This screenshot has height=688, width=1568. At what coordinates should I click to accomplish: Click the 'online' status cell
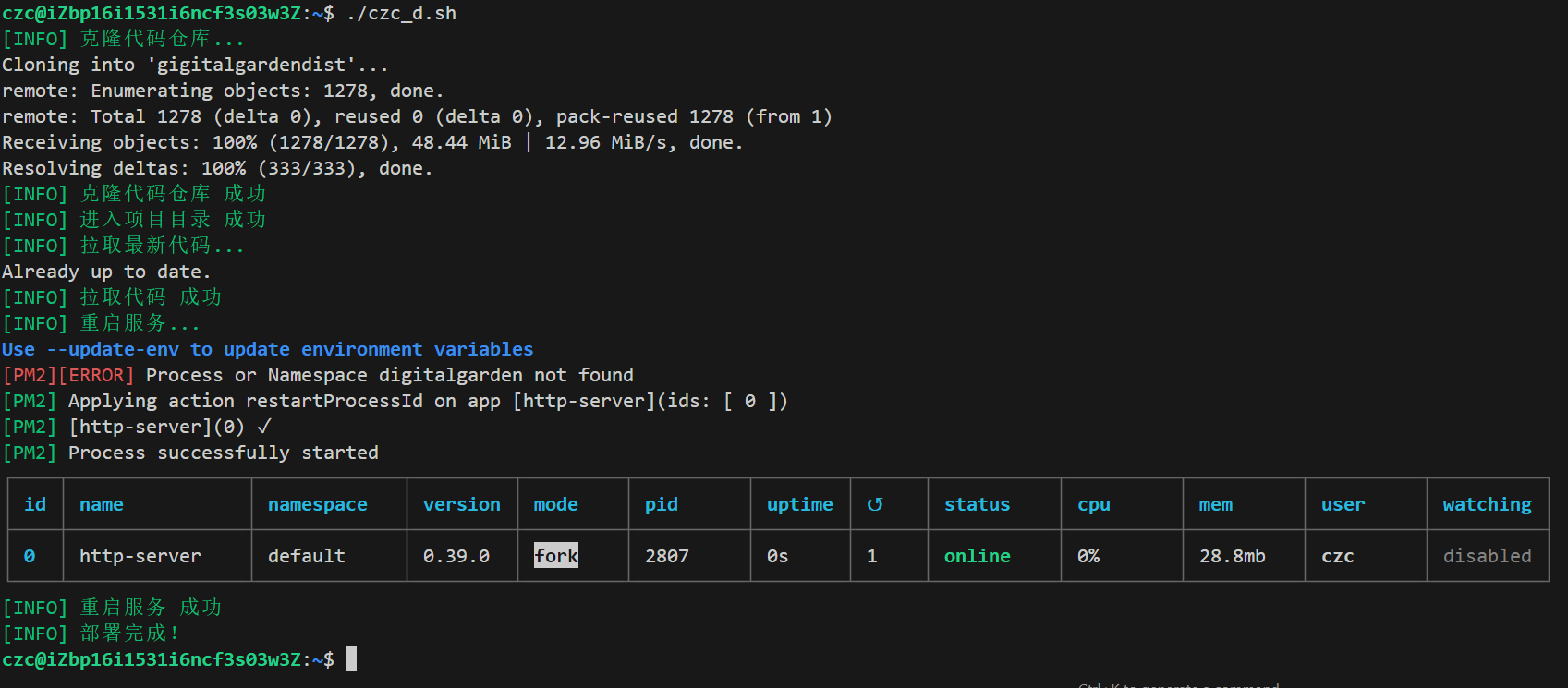click(x=977, y=556)
